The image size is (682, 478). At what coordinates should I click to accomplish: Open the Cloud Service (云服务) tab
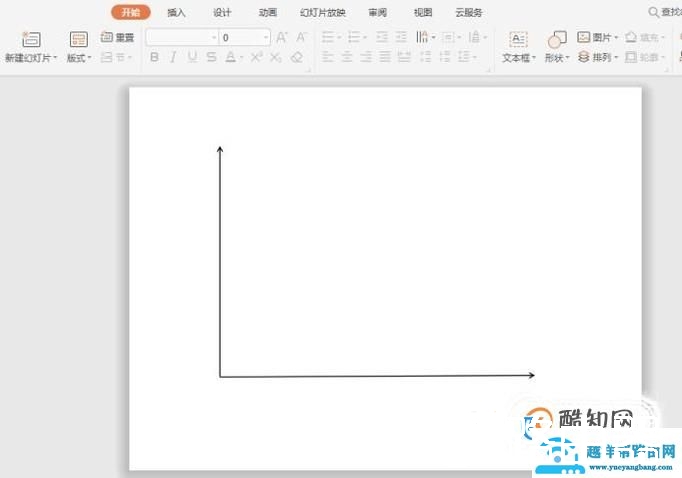coord(469,13)
